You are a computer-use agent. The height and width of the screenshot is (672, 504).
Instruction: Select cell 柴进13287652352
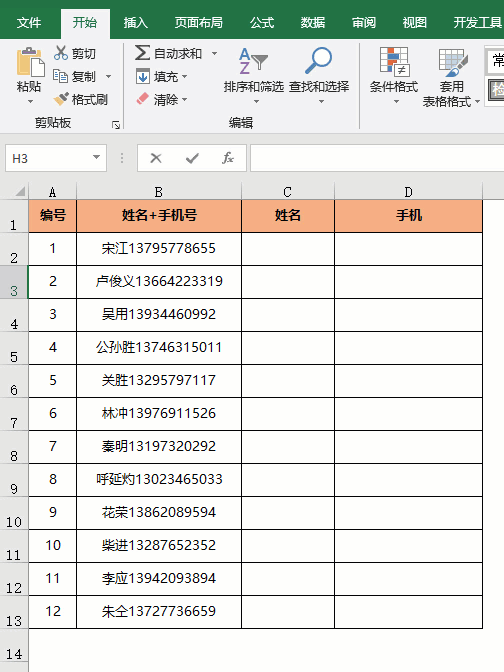[x=159, y=546]
